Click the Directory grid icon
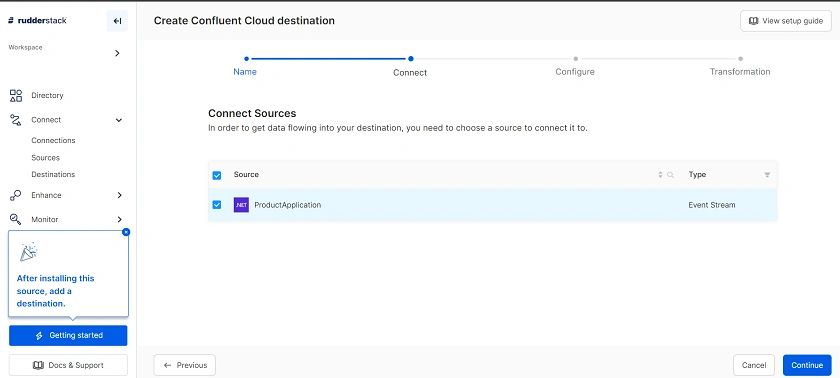Screen dimensions: 840x378 point(16,95)
